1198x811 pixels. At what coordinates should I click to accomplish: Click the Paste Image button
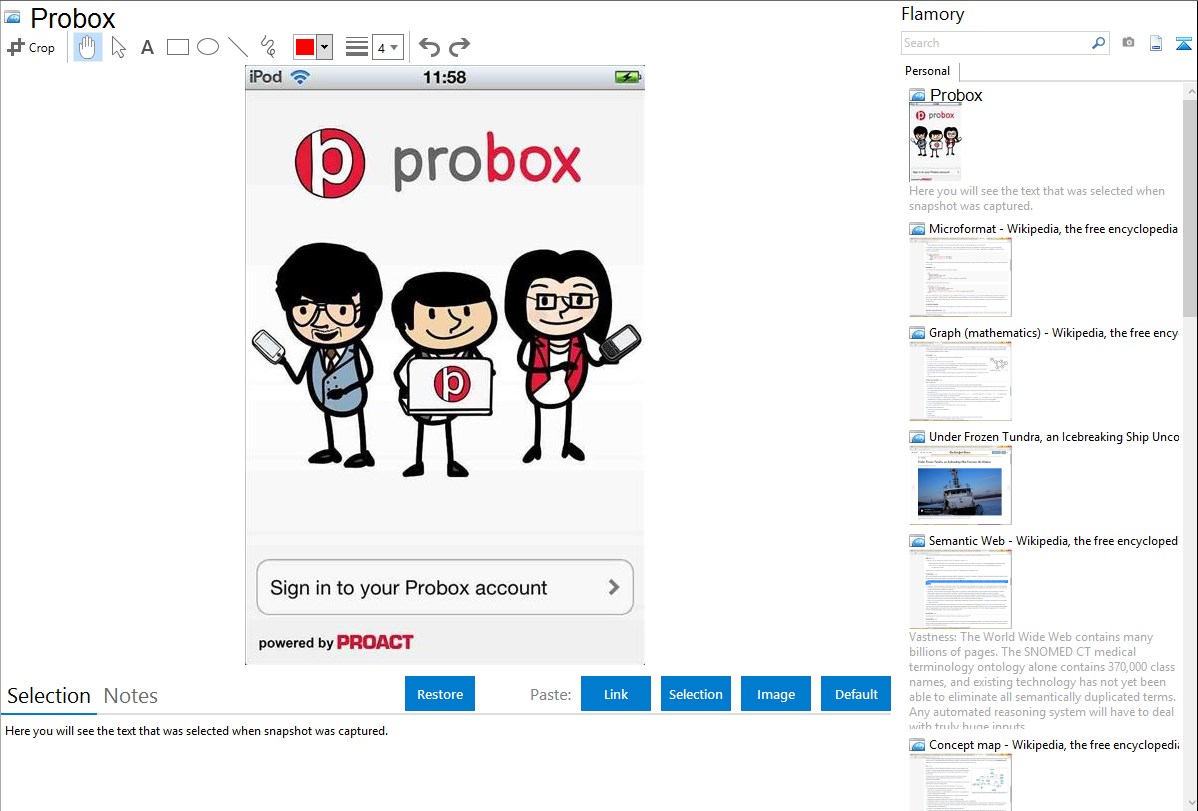tap(775, 694)
